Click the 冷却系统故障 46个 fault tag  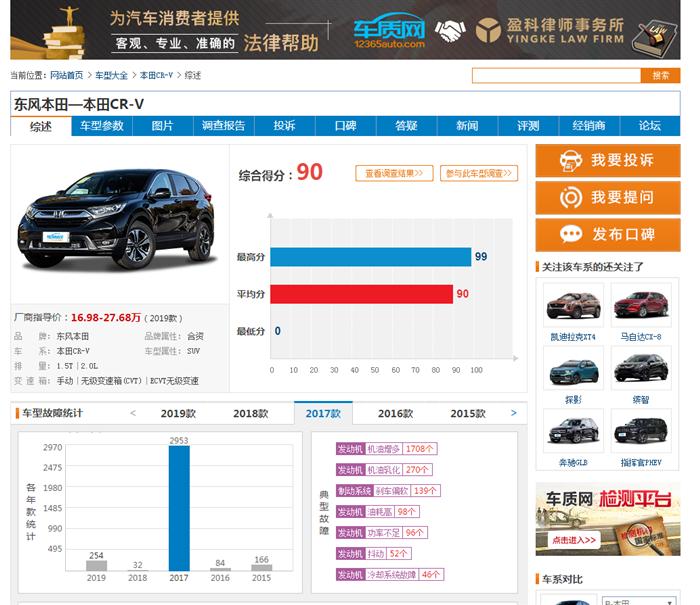pos(390,575)
